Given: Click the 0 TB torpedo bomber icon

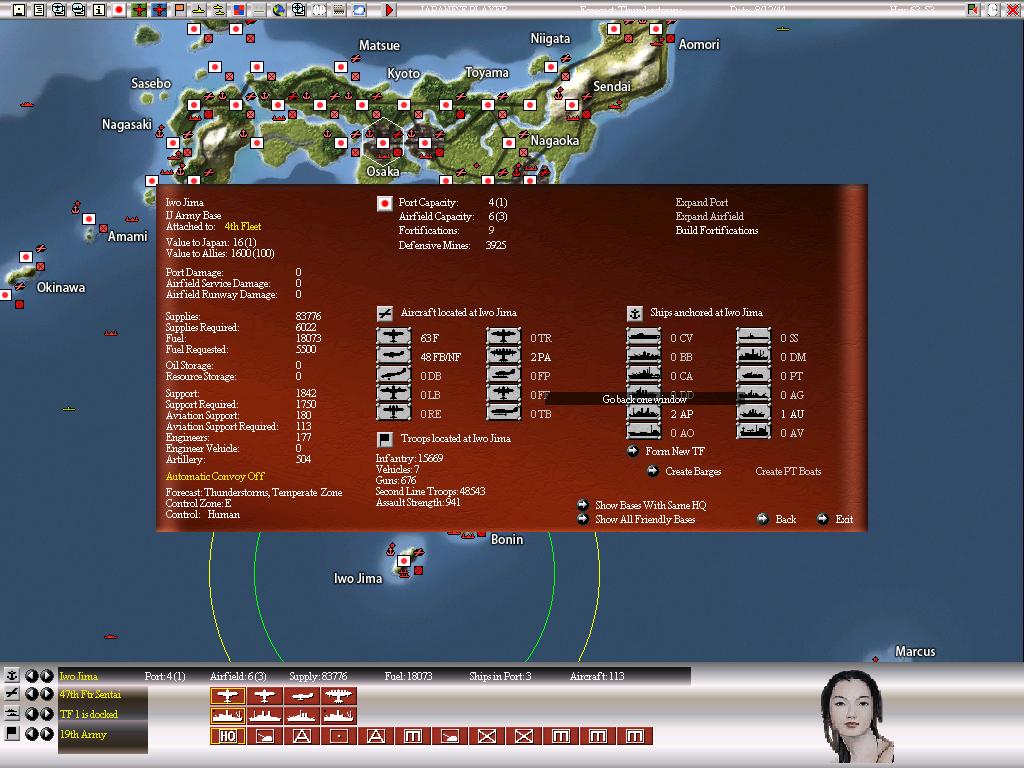Looking at the screenshot, I should point(504,412).
